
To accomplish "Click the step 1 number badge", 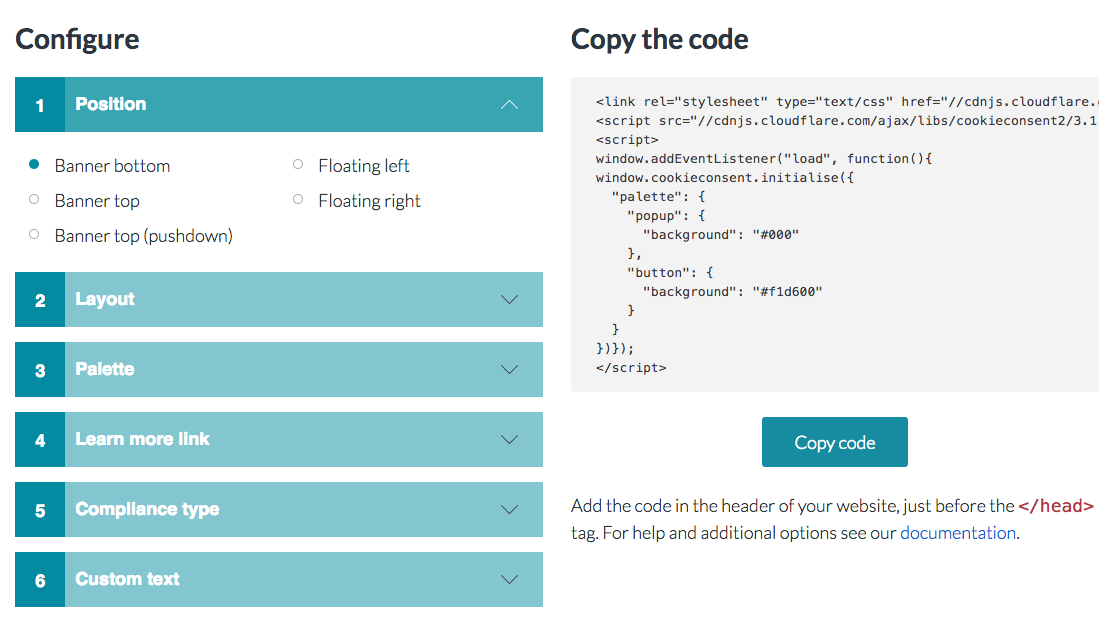I will 40,105.
